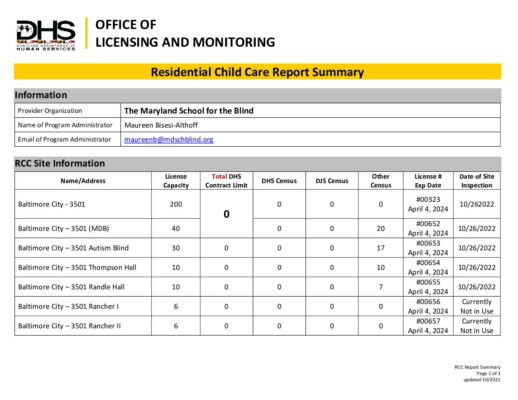Click 'Email of Program Administrator' label
The height and width of the screenshot is (400, 518).
coord(64,139)
